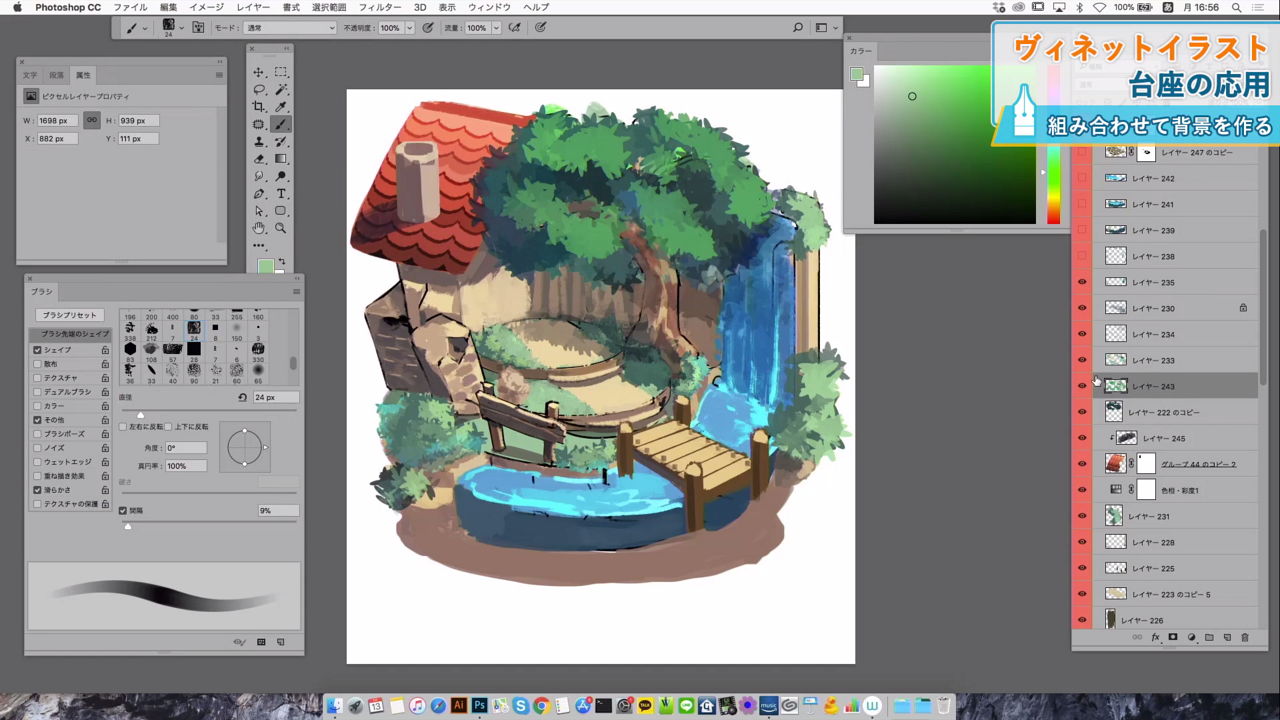Reset brush size with the circular arrow icon
Viewport: 1280px width, 720px height.
pyautogui.click(x=243, y=397)
